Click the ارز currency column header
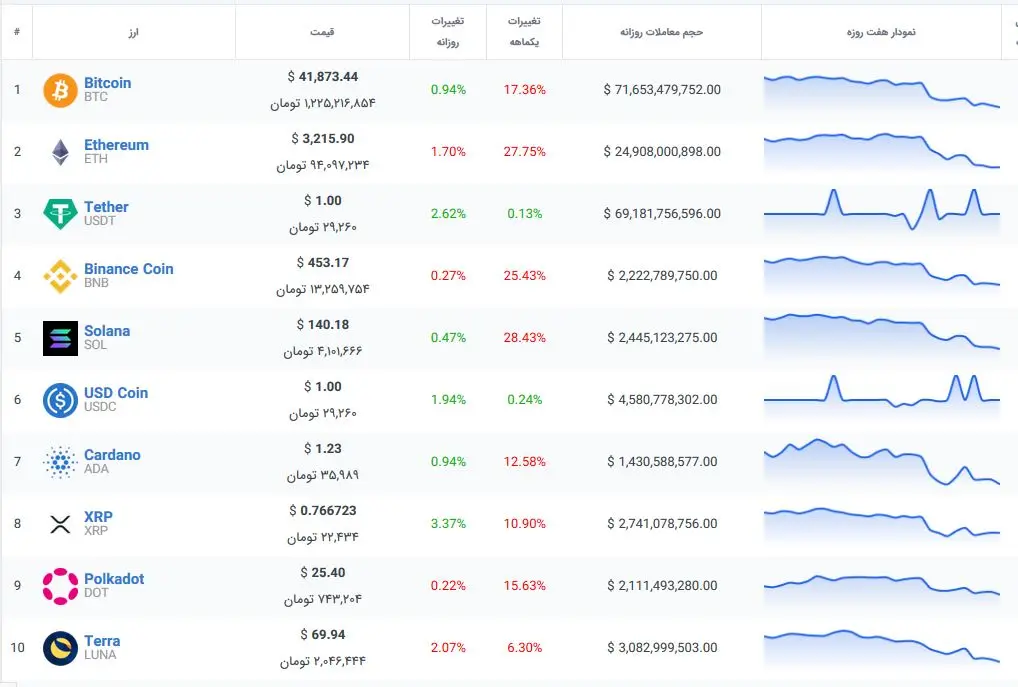The image size is (1018, 687). pos(133,32)
